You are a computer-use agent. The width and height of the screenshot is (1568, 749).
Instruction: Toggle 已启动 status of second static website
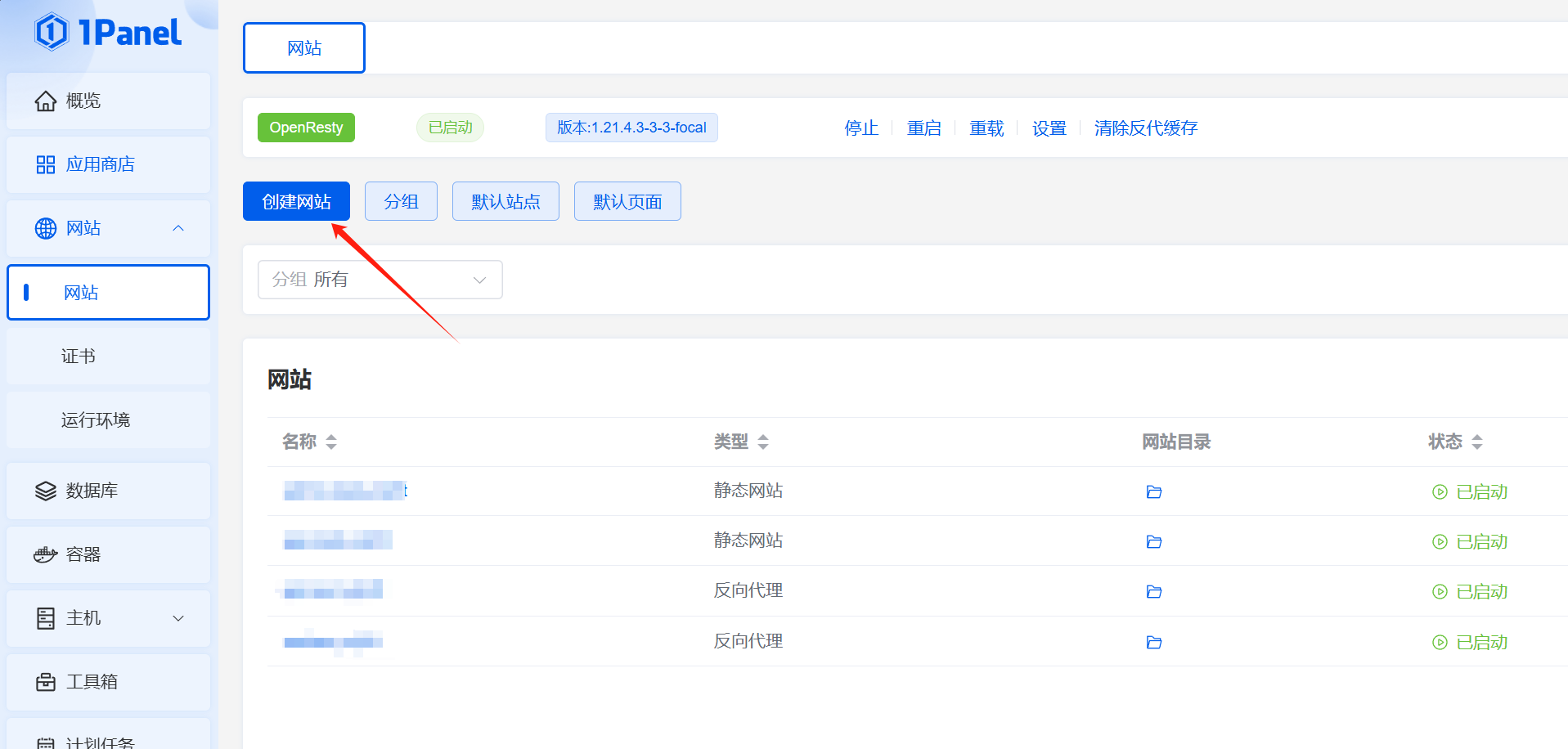click(x=1470, y=541)
